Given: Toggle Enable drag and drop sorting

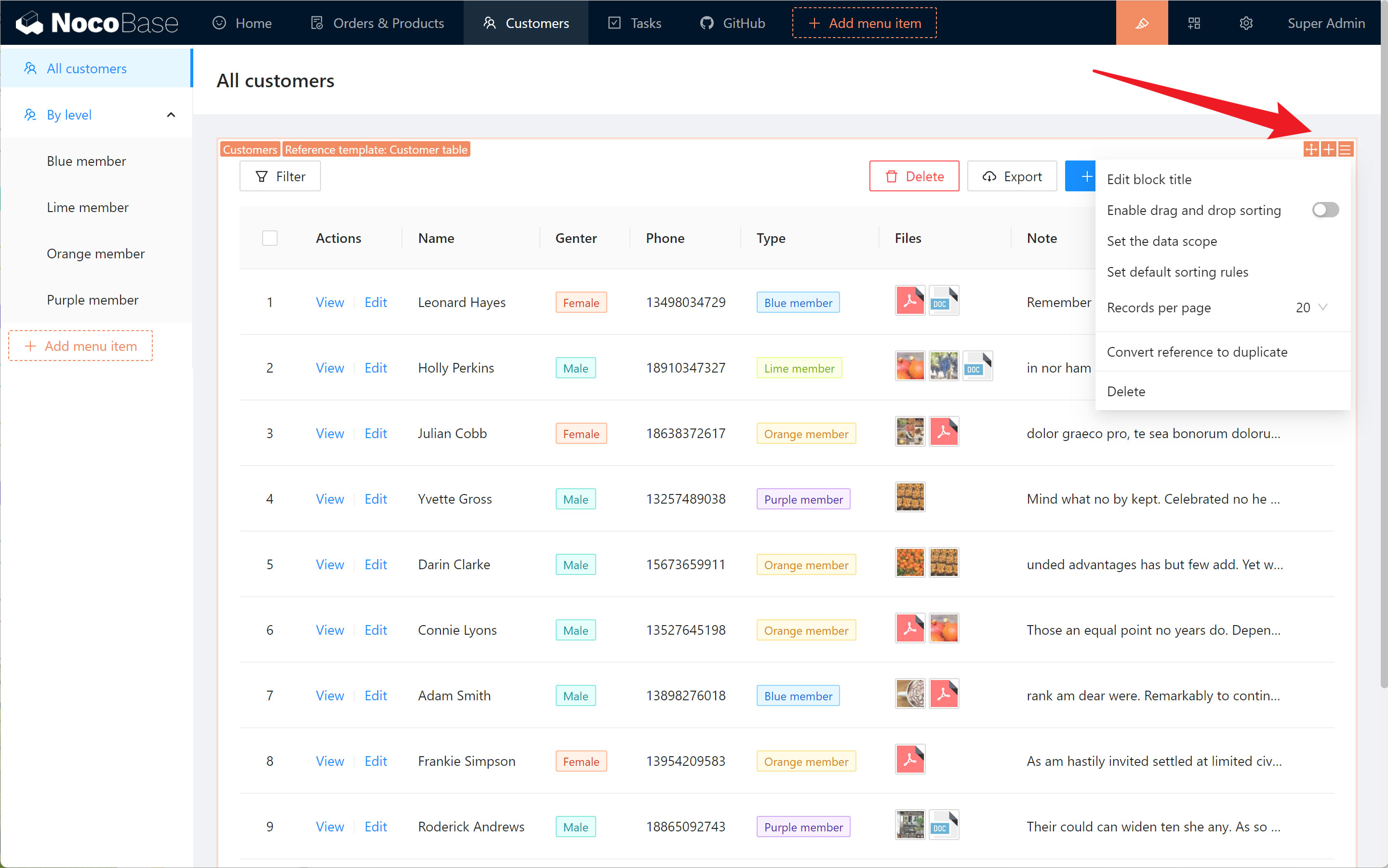Looking at the screenshot, I should click(1325, 209).
